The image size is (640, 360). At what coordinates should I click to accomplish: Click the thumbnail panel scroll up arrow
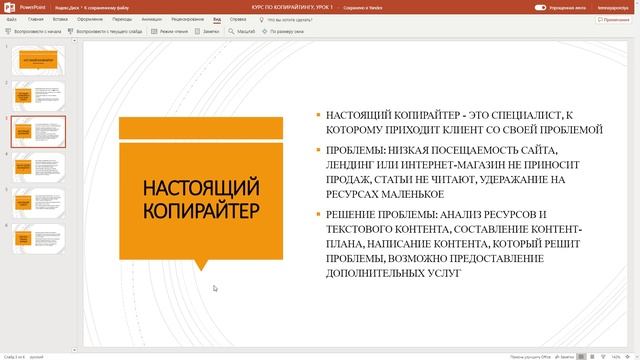tap(74, 40)
